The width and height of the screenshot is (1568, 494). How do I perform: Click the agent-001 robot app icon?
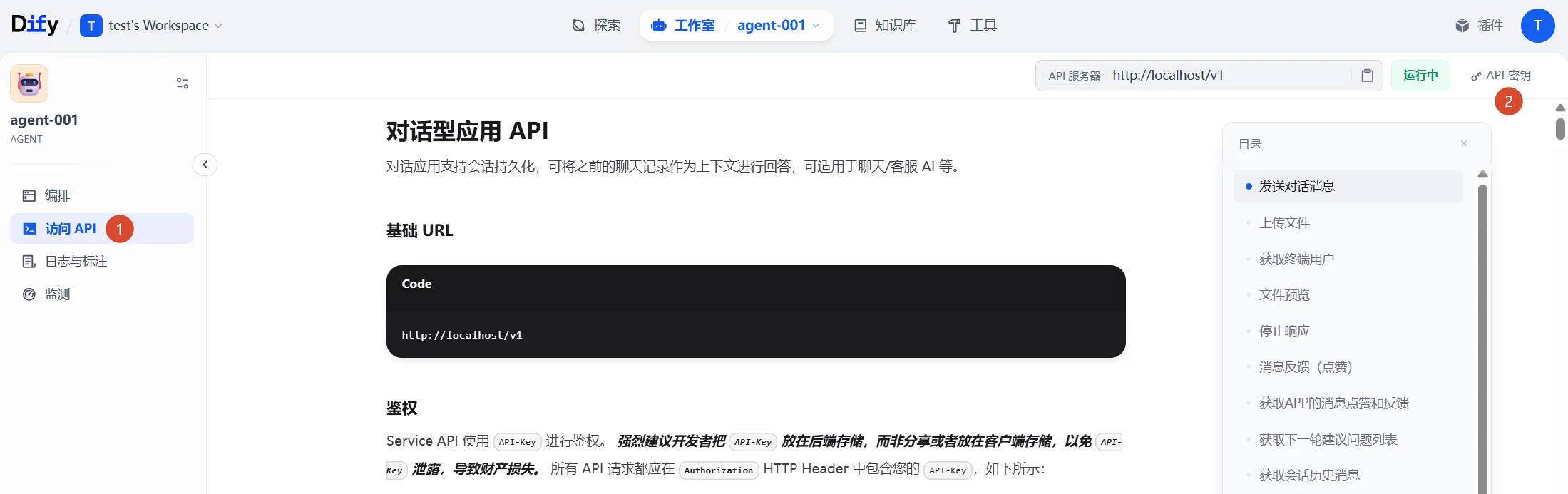click(x=29, y=83)
